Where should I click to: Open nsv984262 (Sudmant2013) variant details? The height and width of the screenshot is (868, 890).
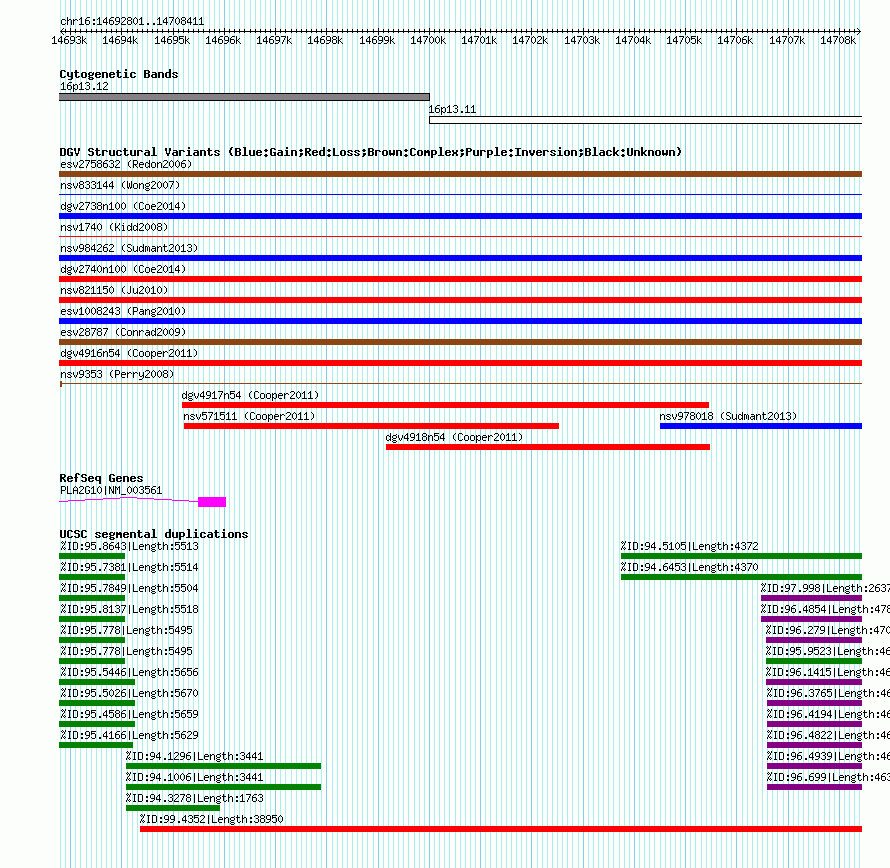pyautogui.click(x=129, y=248)
